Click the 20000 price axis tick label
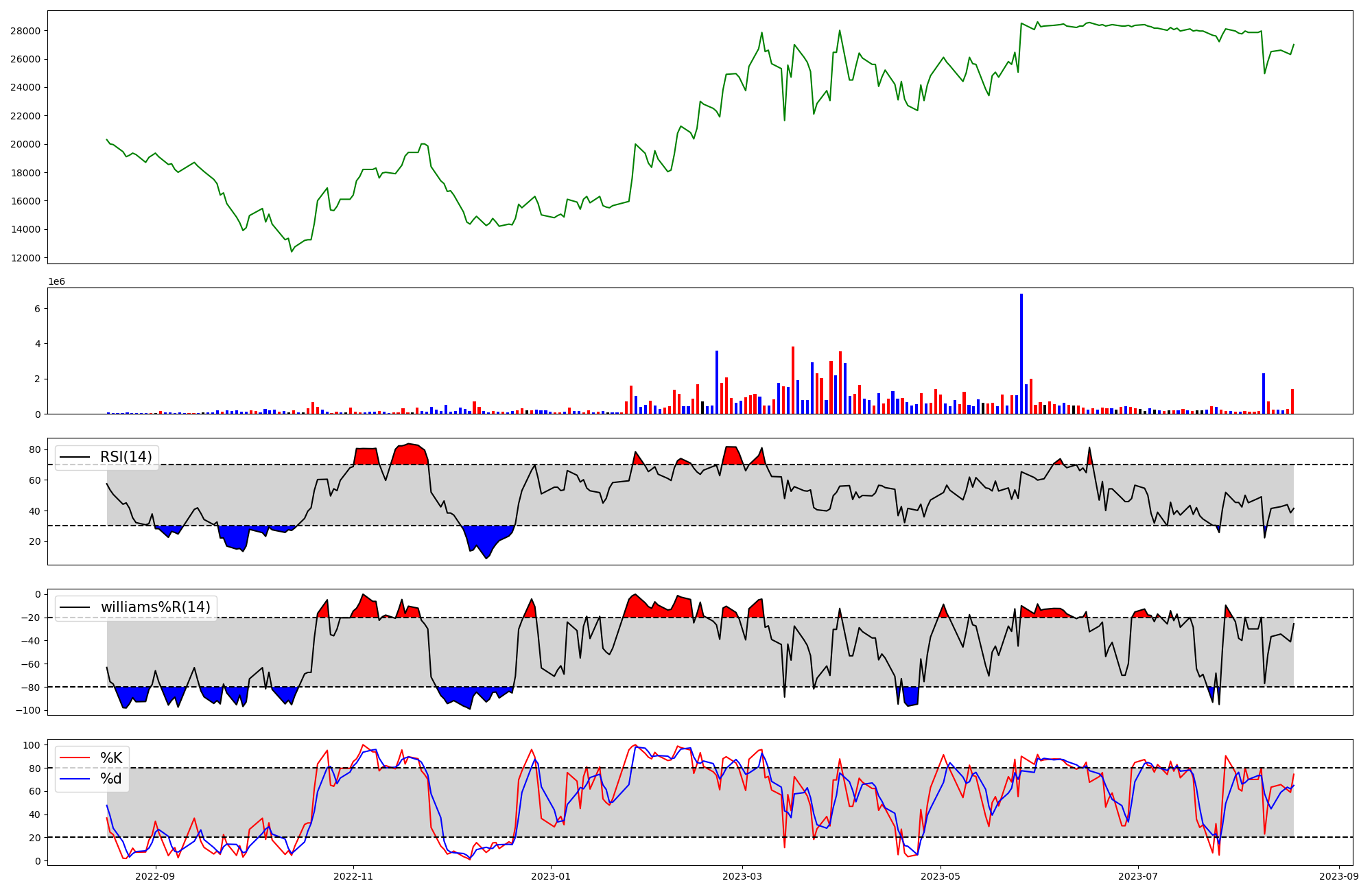The height and width of the screenshot is (892, 1372). coord(25,144)
